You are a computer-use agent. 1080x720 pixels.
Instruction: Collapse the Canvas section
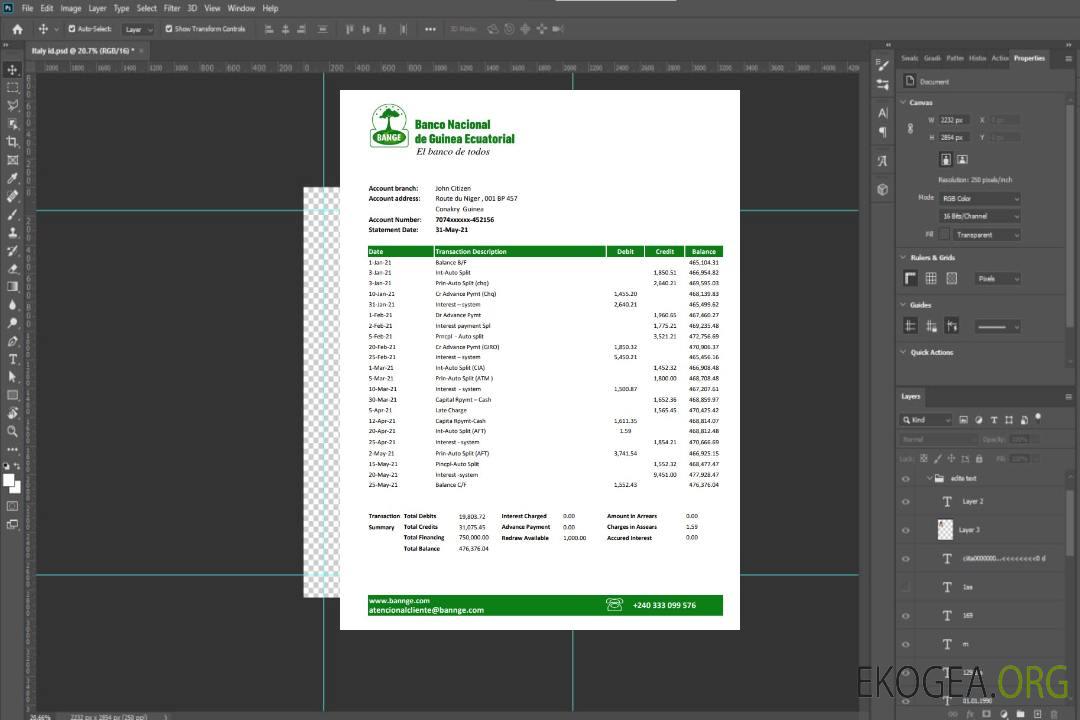[x=903, y=102]
